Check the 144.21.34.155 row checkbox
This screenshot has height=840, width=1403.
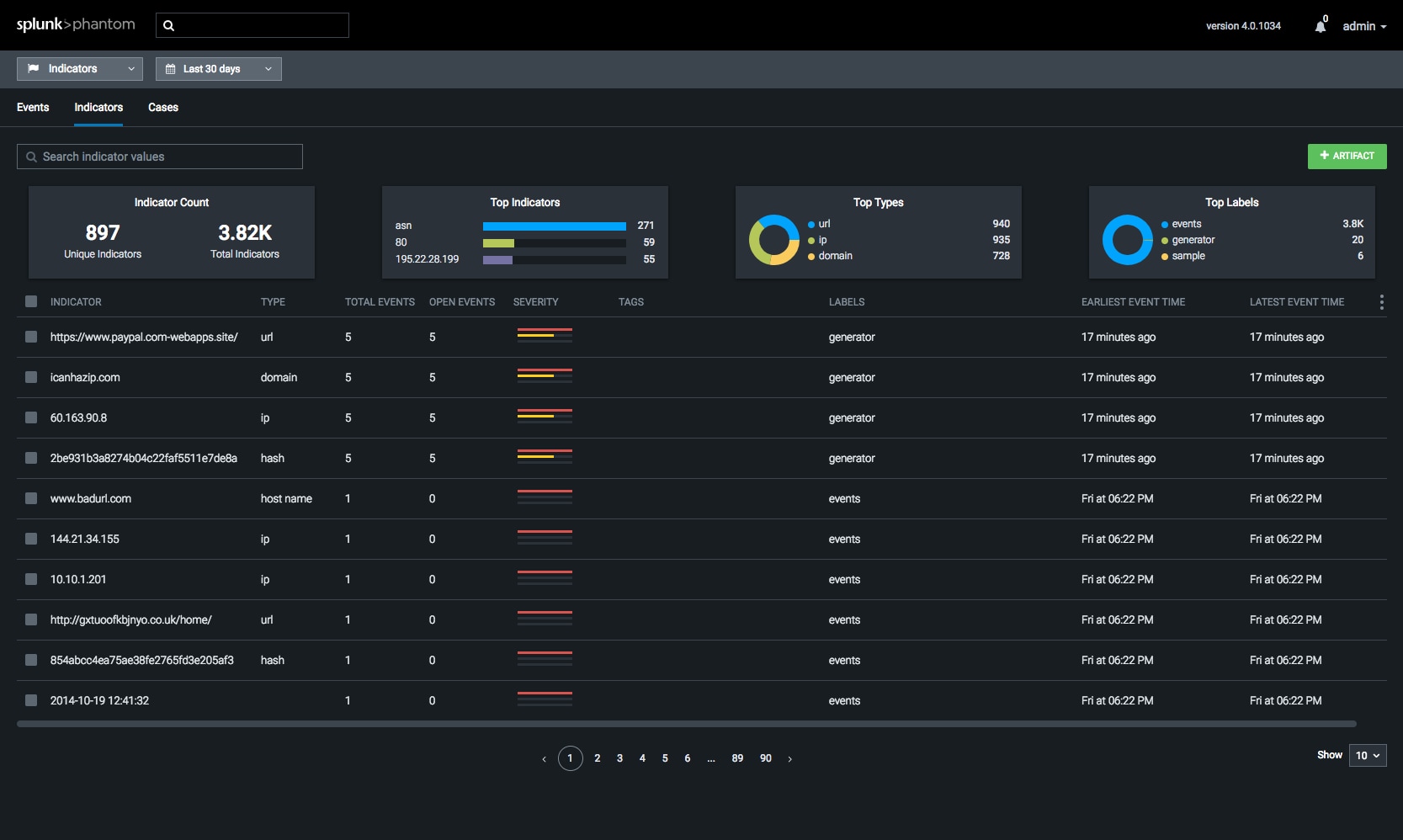(31, 539)
